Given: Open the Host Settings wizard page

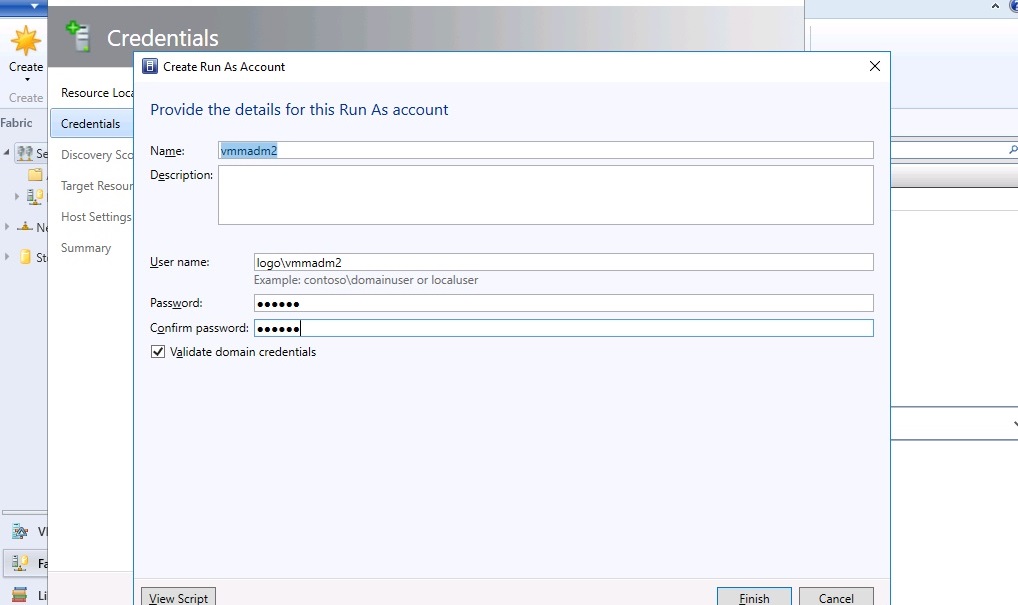Looking at the screenshot, I should [96, 217].
